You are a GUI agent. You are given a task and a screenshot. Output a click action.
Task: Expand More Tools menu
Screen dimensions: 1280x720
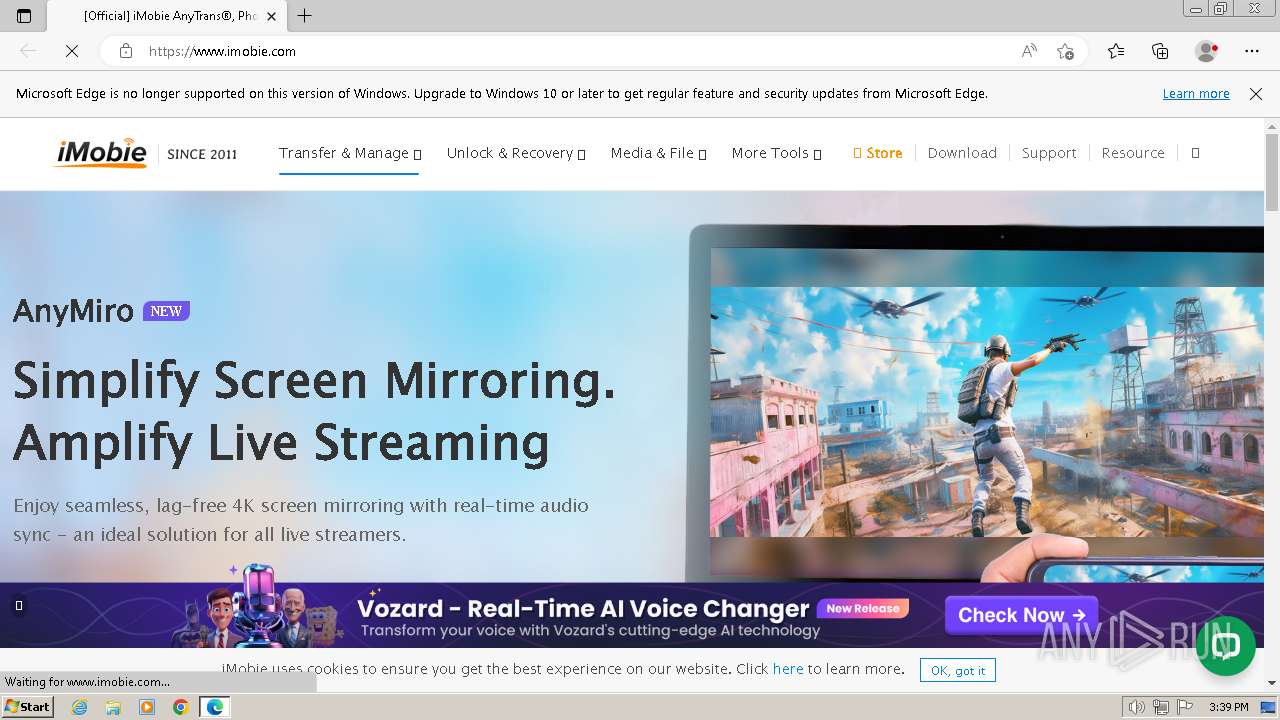pyautogui.click(x=776, y=153)
